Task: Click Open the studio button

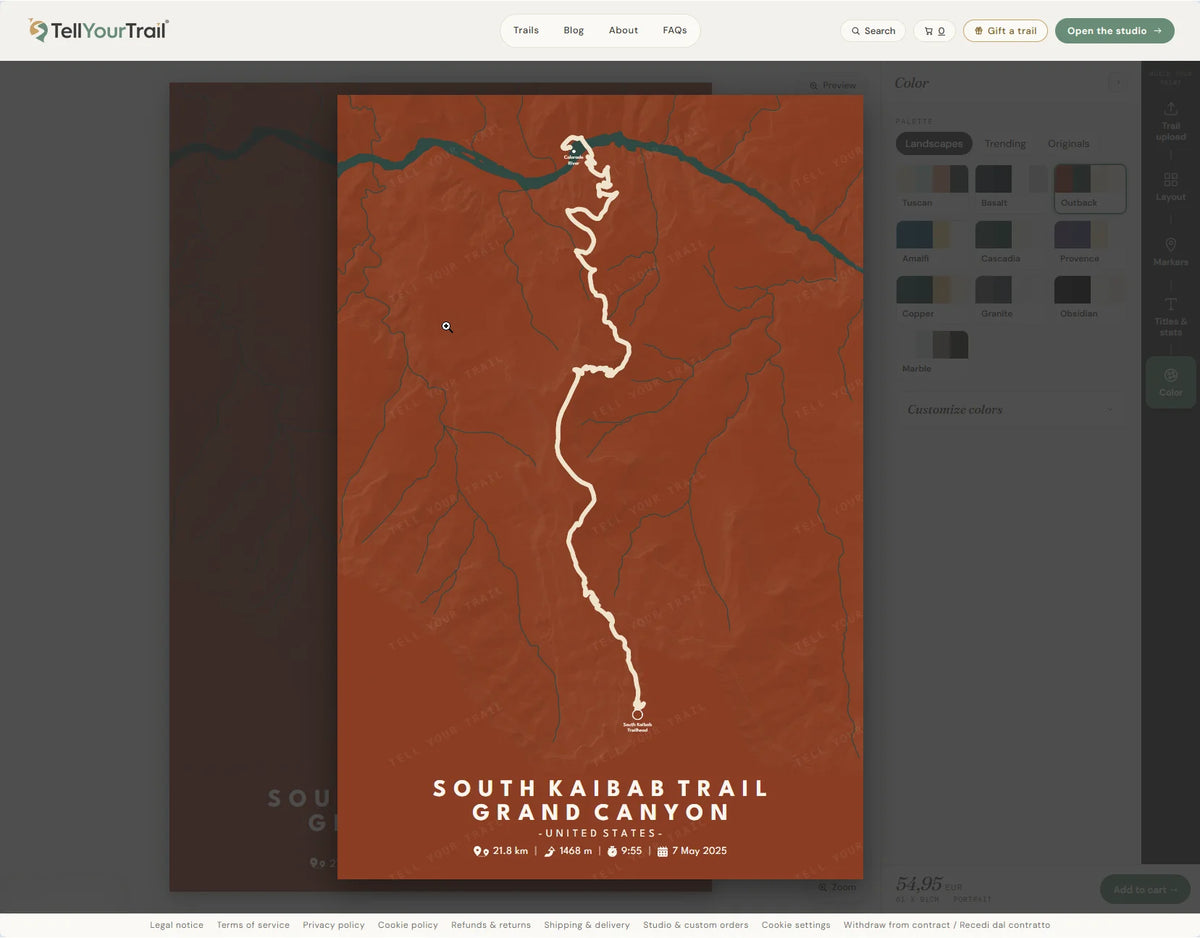Action: [1114, 31]
